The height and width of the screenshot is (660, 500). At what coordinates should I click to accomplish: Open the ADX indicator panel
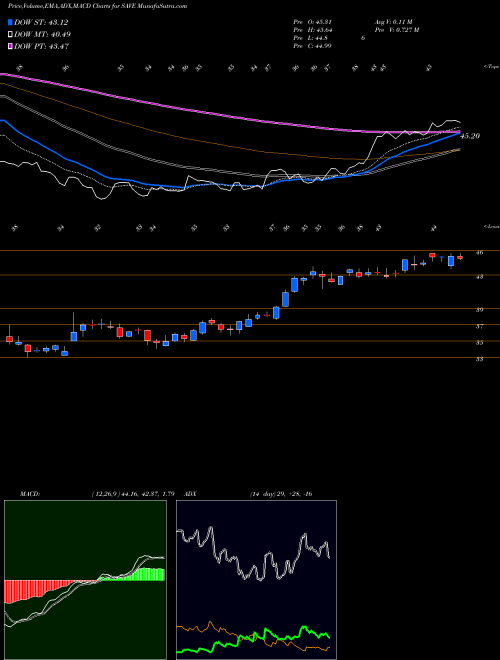[256, 580]
